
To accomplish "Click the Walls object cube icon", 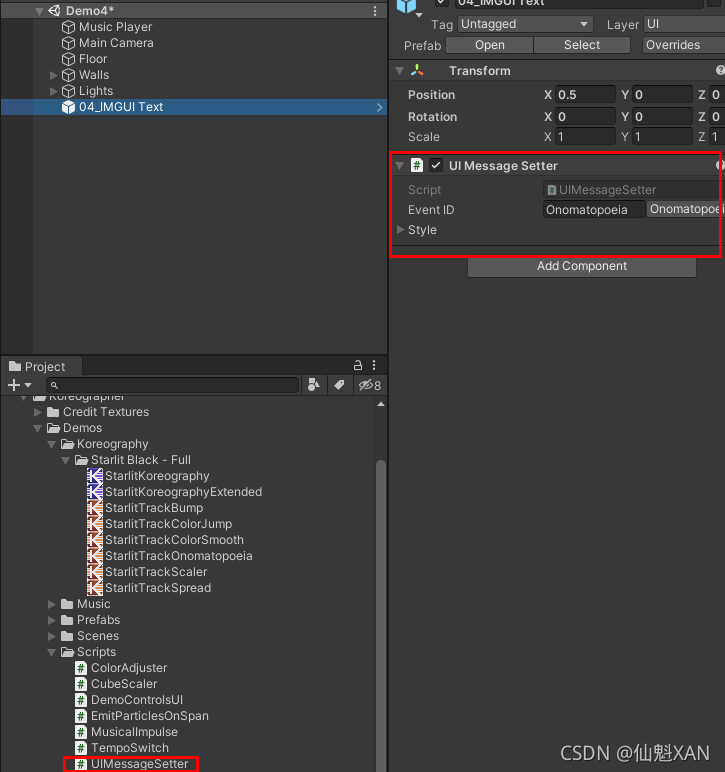I will (68, 75).
